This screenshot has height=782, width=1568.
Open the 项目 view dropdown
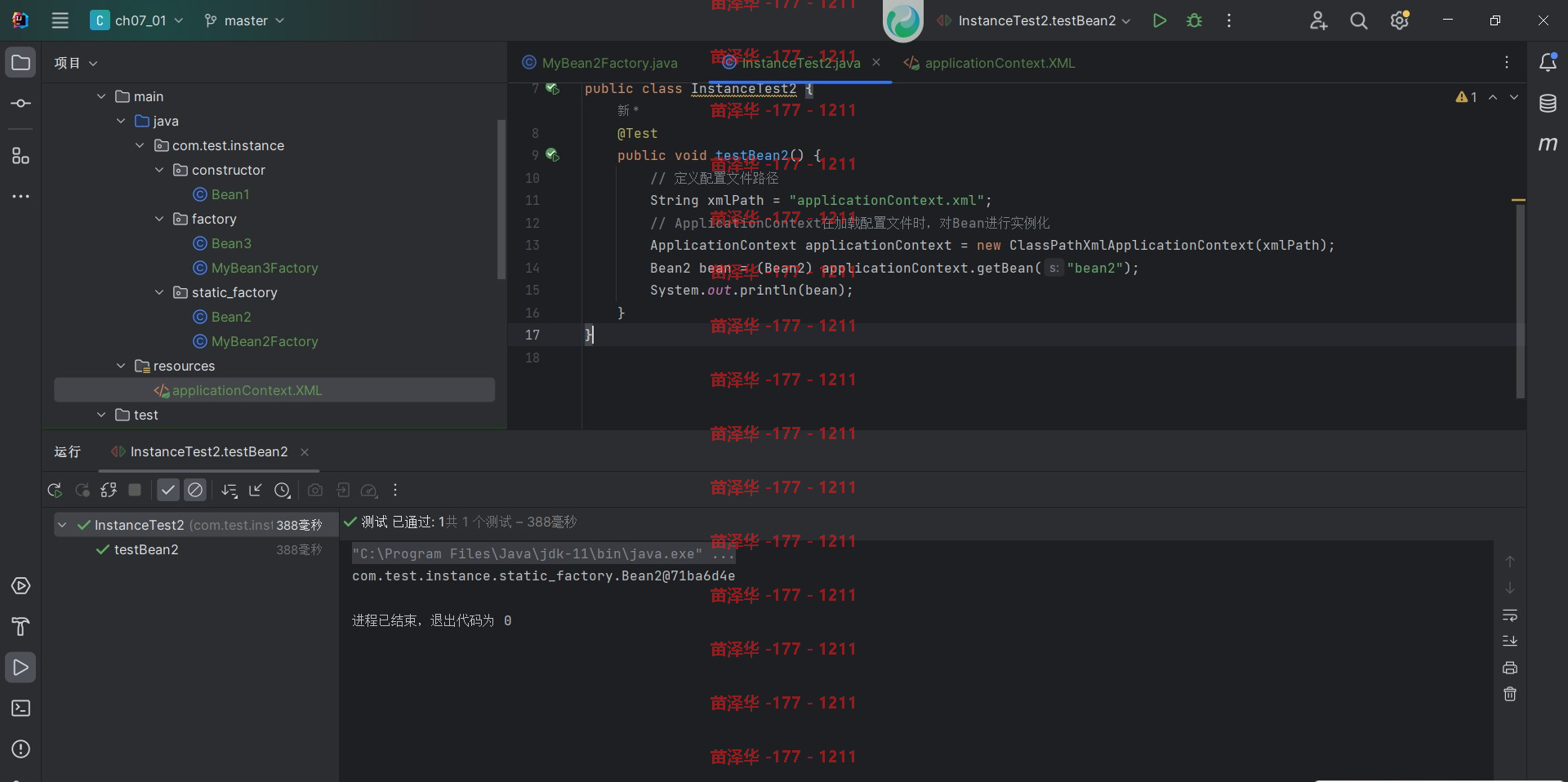[76, 63]
